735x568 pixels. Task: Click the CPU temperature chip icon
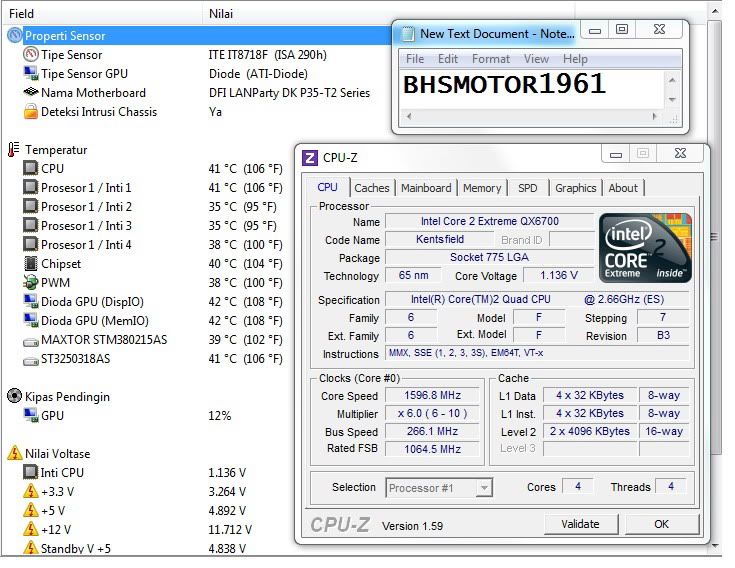tap(30, 168)
